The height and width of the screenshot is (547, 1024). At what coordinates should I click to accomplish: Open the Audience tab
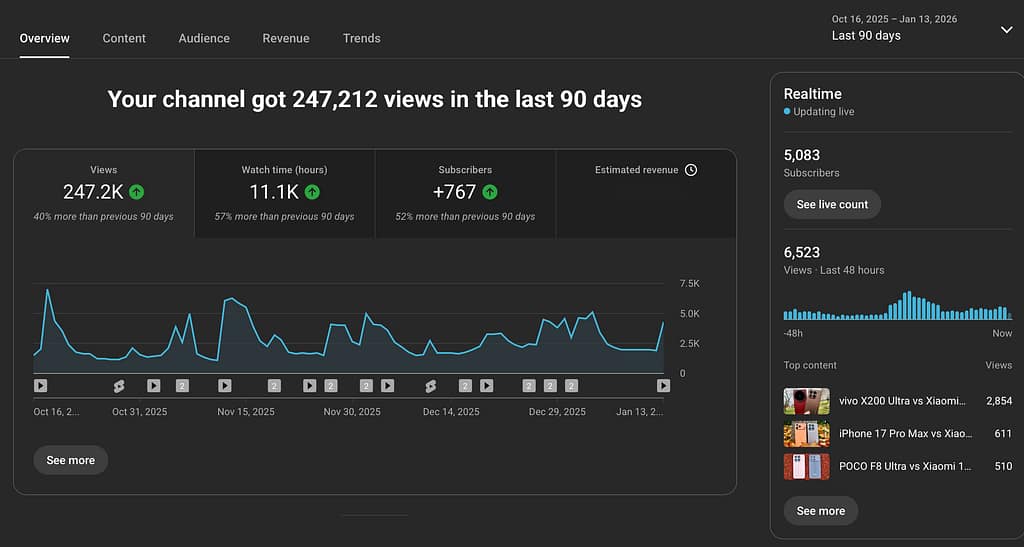(x=204, y=38)
